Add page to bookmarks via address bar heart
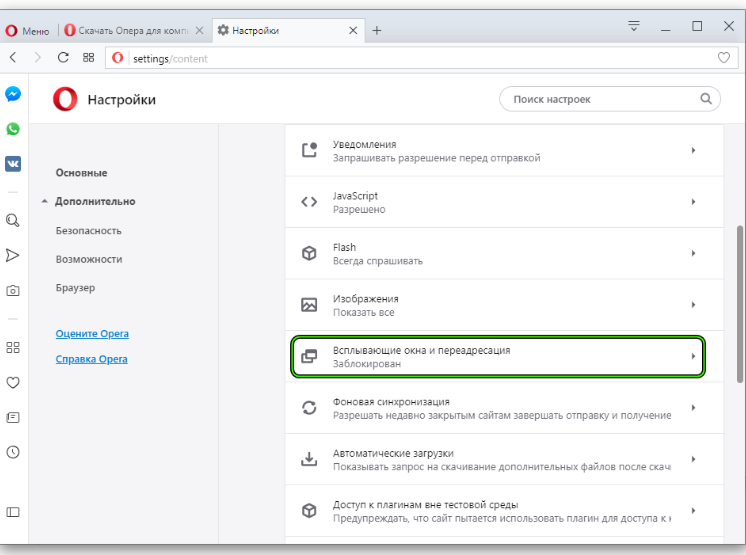Image resolution: width=746 pixels, height=555 pixels. tap(724, 58)
